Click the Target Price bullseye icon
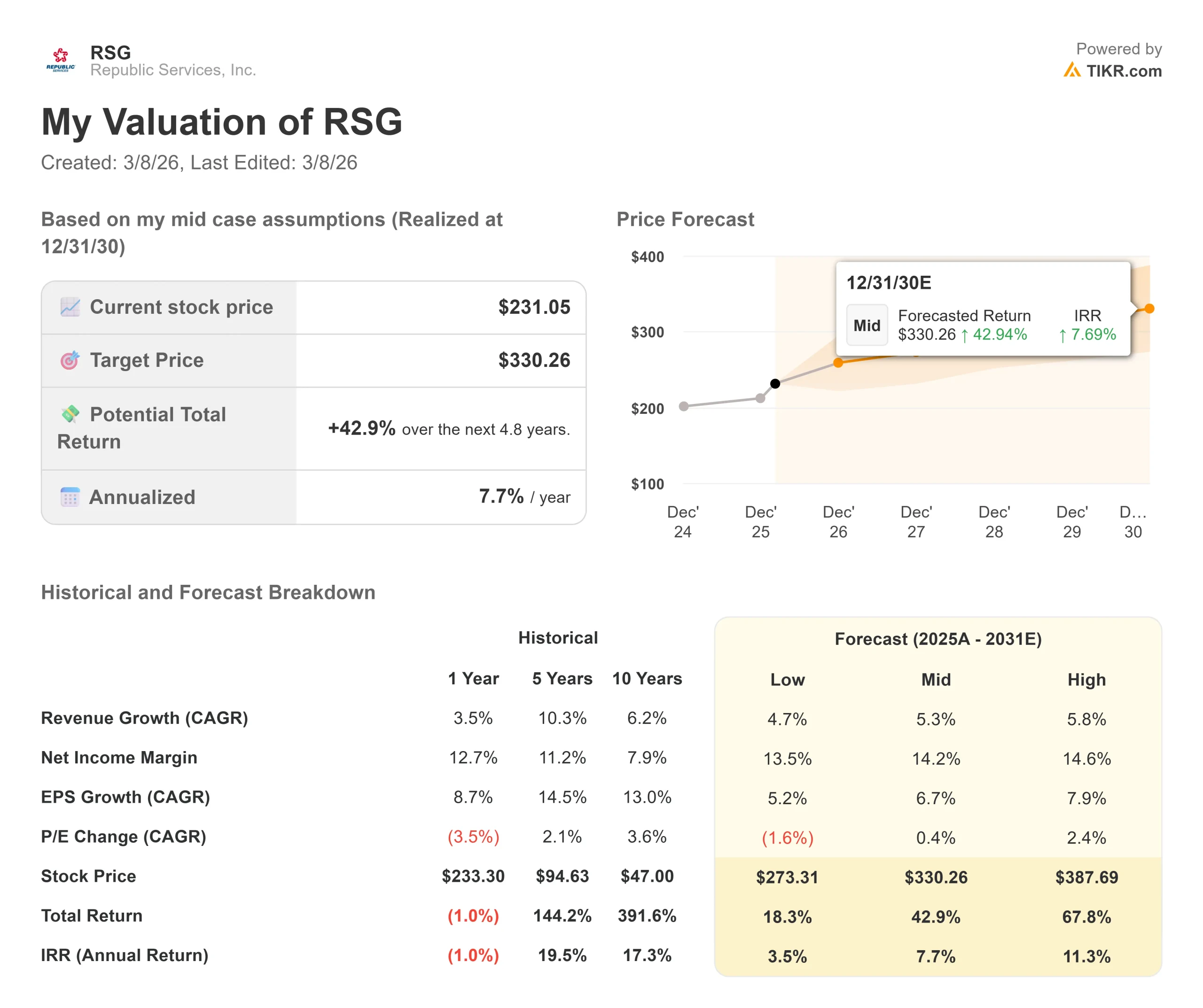Image resolution: width=1203 pixels, height=1008 pixels. [70, 360]
